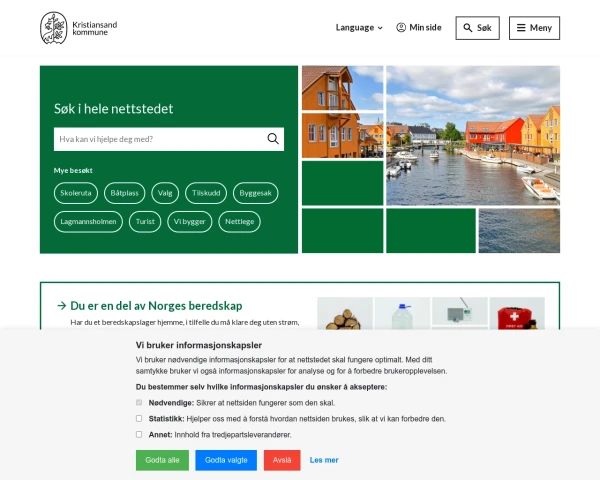Open the Byggesak quick link
This screenshot has height=480, width=600.
click(x=255, y=193)
